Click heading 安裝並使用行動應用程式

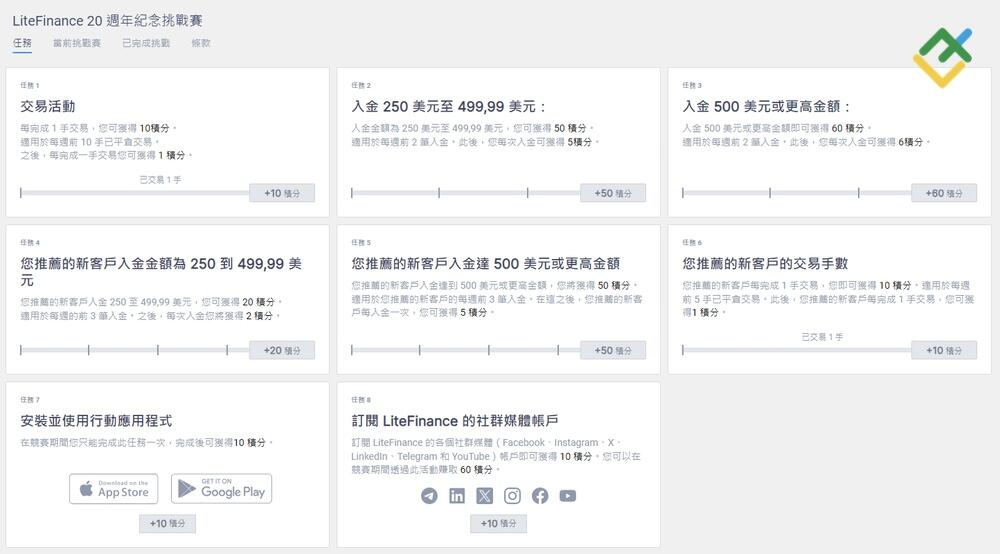[96, 421]
